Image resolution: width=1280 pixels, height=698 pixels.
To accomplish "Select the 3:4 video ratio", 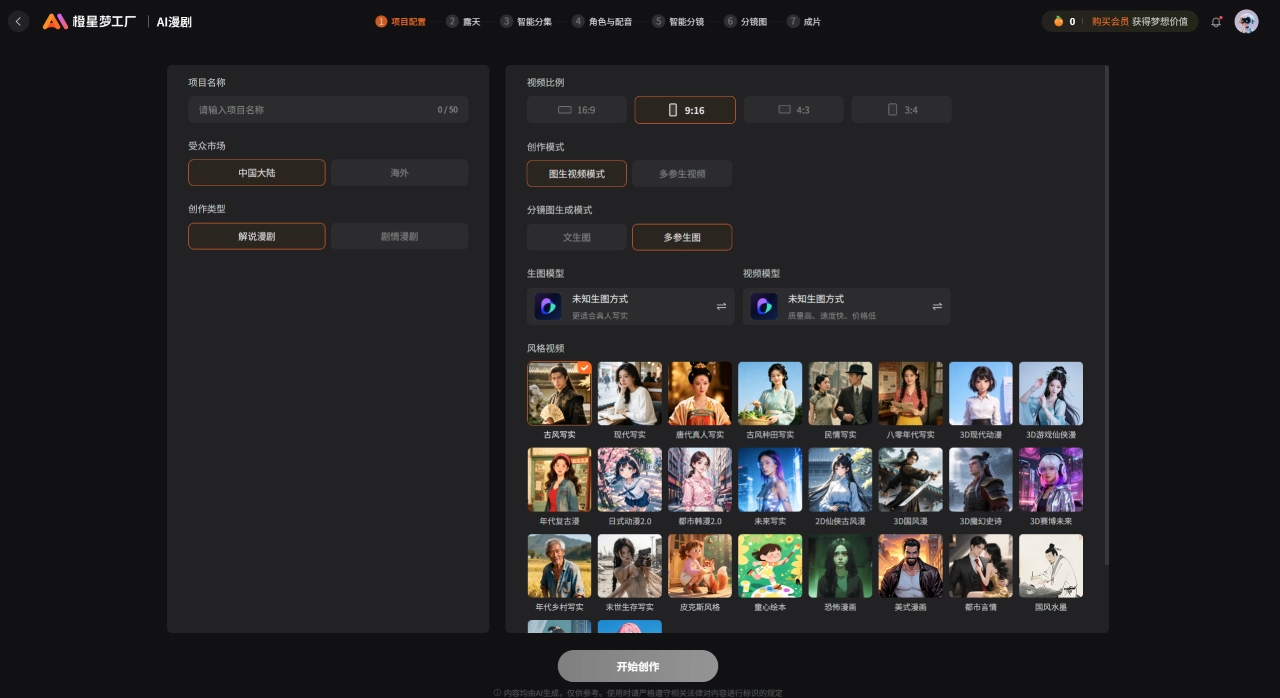I will pos(901,110).
